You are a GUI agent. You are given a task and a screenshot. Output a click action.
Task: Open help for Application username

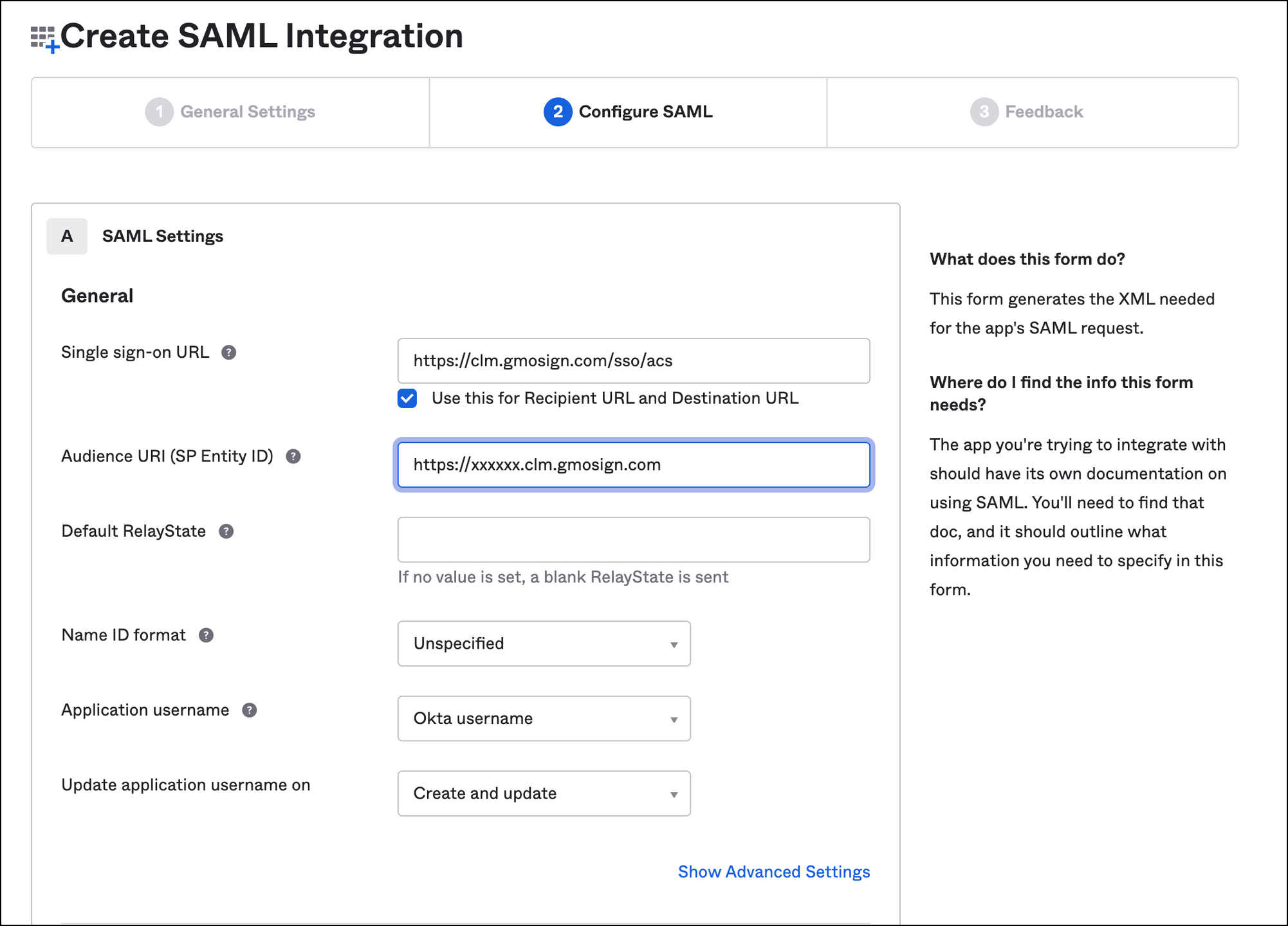point(249,710)
